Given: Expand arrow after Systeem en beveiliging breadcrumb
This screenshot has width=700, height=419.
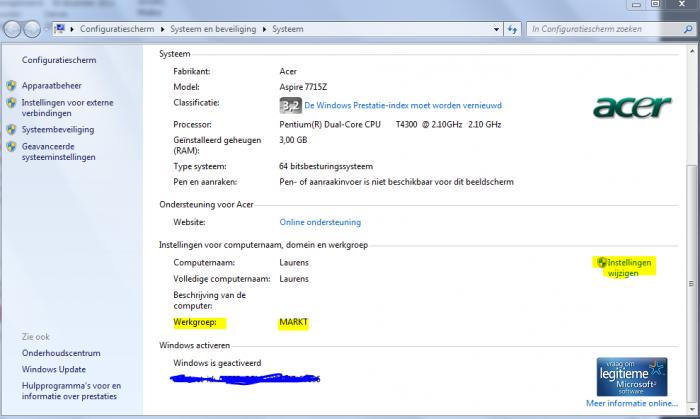Looking at the screenshot, I should (264, 29).
